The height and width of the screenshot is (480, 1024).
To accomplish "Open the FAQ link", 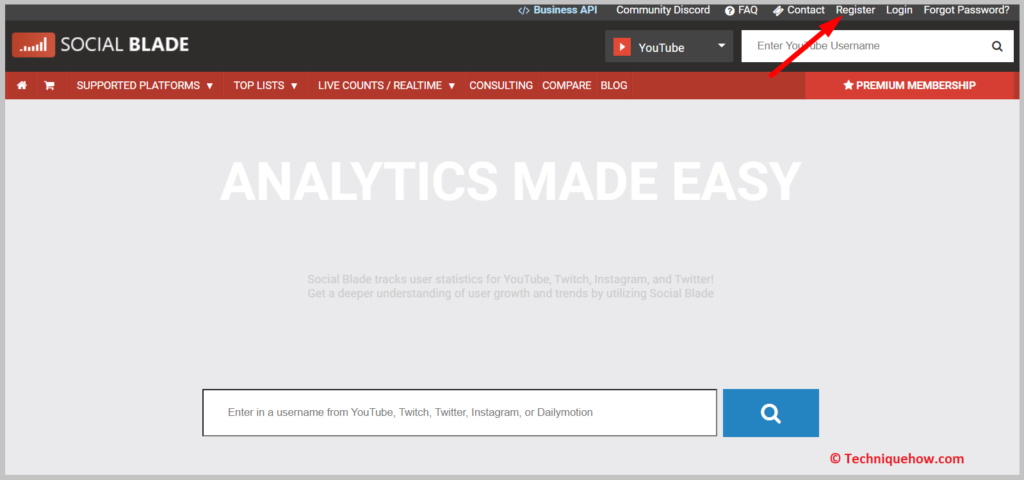I will coord(741,10).
